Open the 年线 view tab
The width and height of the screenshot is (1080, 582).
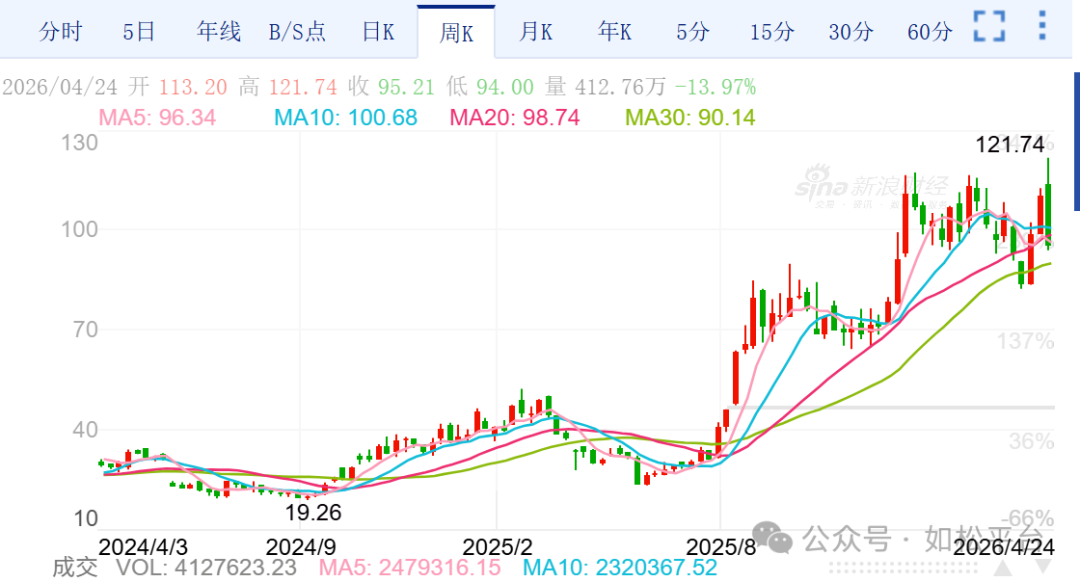[x=219, y=32]
